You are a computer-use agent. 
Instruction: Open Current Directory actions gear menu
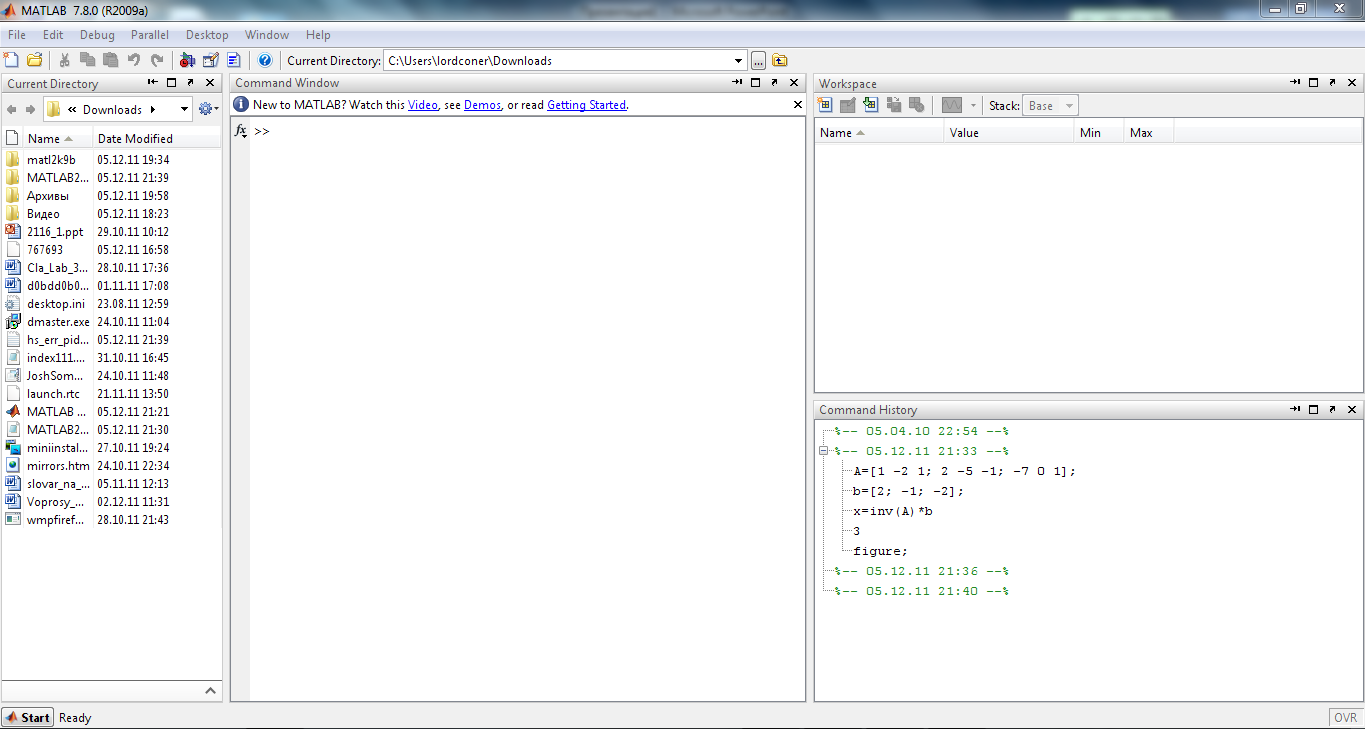(x=208, y=109)
